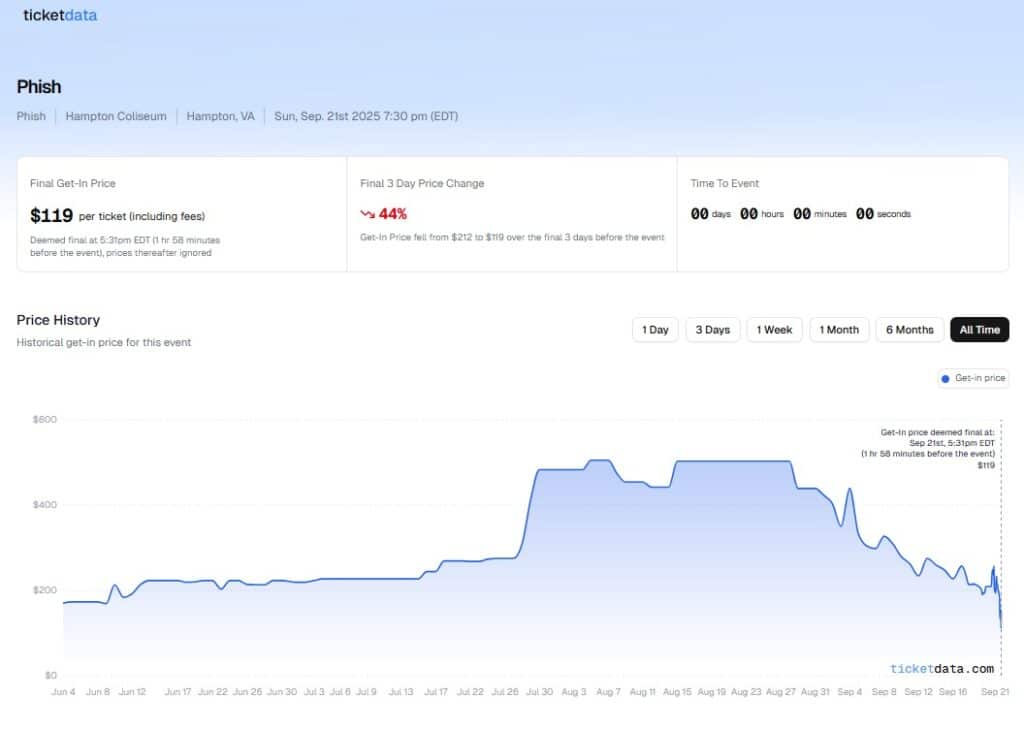This screenshot has height=729, width=1024.
Task: Click the Price History section heading
Action: 58,320
